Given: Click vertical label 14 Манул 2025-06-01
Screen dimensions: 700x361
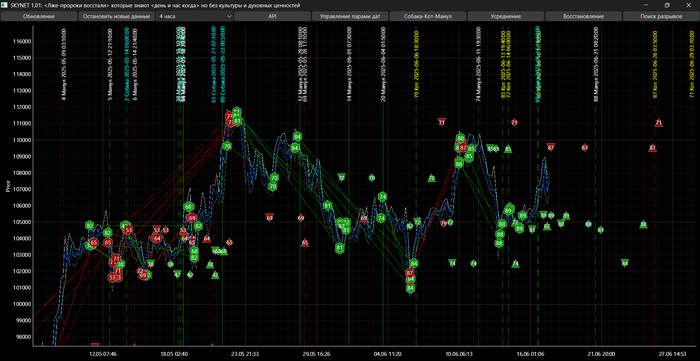Looking at the screenshot, I should coord(350,65).
